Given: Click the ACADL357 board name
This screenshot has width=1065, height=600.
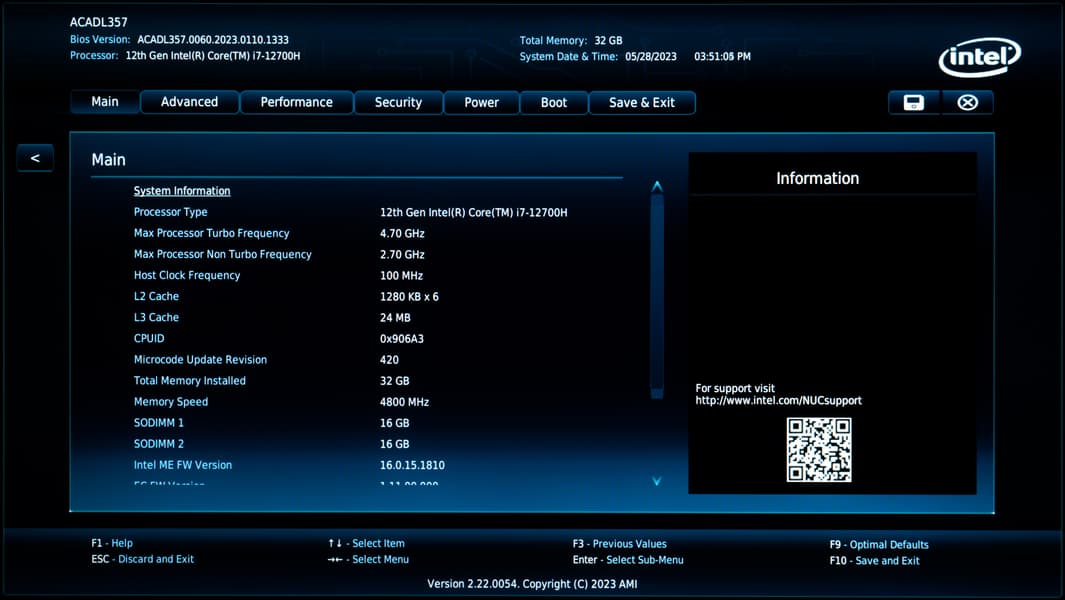Looking at the screenshot, I should 98,22.
